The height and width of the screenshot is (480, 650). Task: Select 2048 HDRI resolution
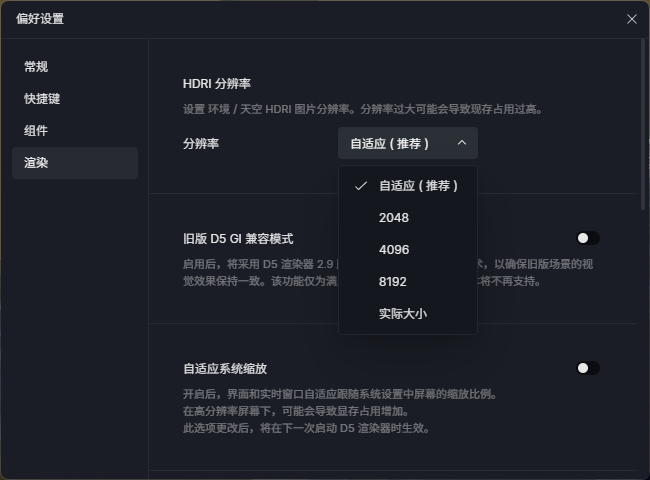click(x=394, y=218)
